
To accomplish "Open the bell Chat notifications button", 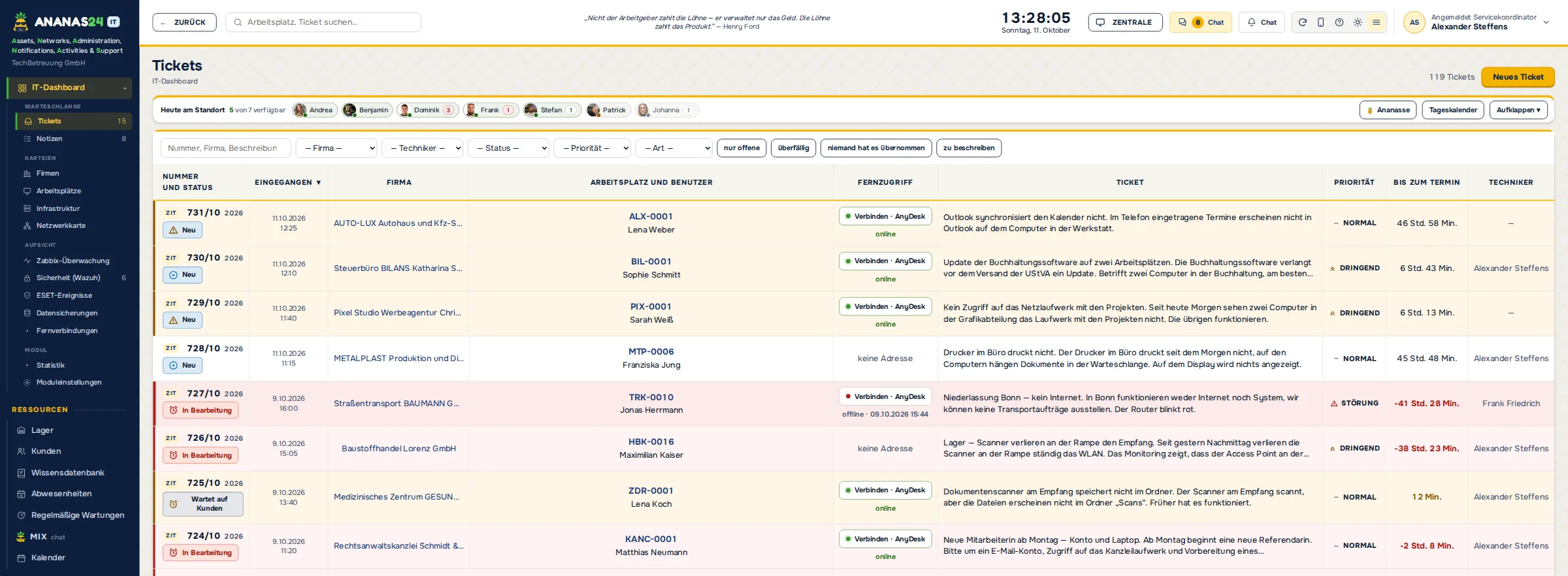I will tap(1262, 22).
